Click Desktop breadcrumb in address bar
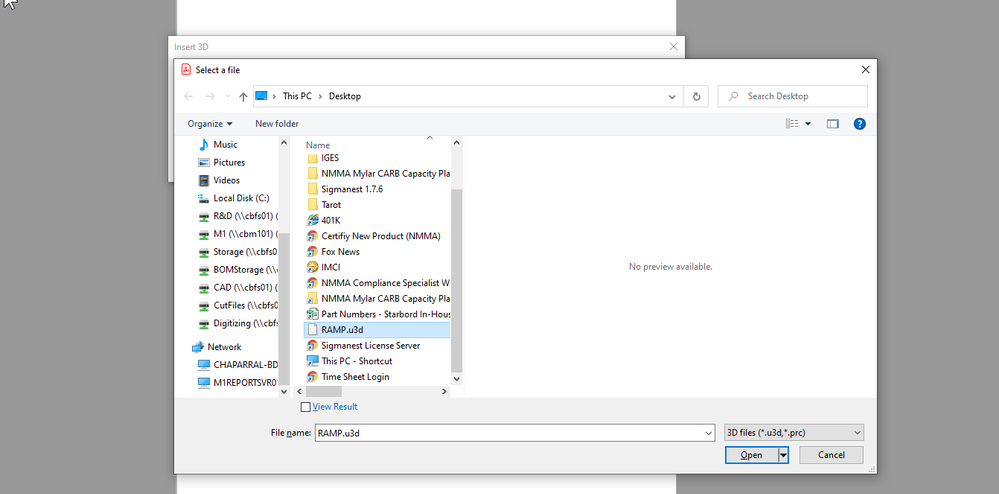 (345, 96)
